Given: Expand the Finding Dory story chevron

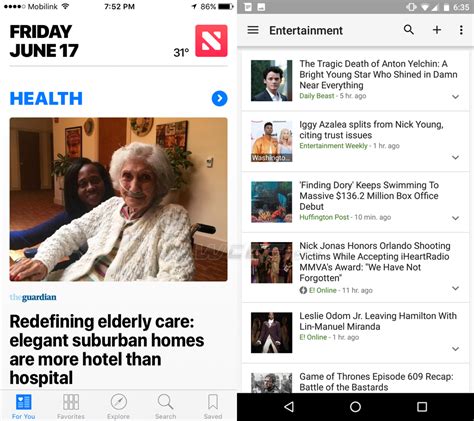Looking at the screenshot, I should (x=455, y=218).
